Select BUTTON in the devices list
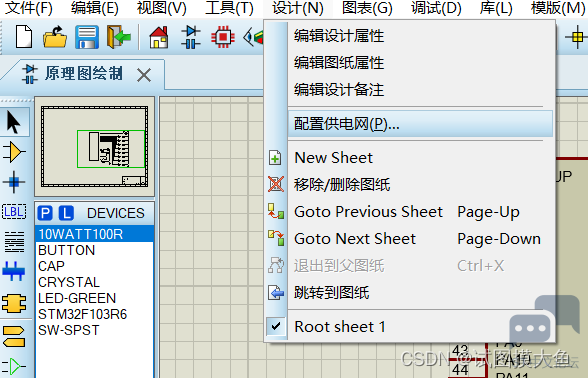This screenshot has width=588, height=378. click(94, 250)
